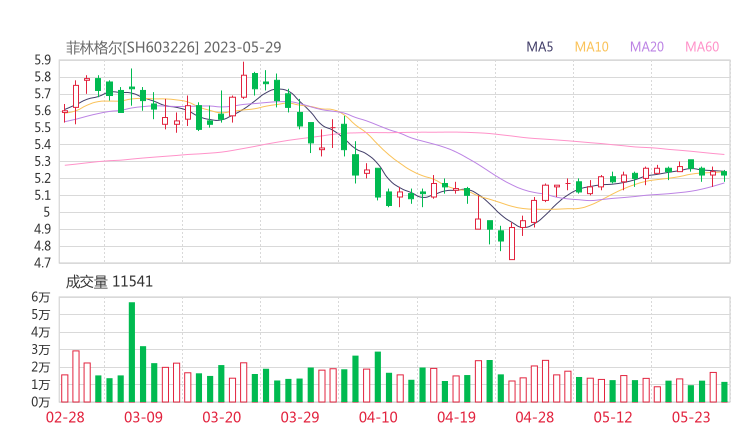Click the 5.2 price axis value
The height and width of the screenshot is (440, 740).
42,178
